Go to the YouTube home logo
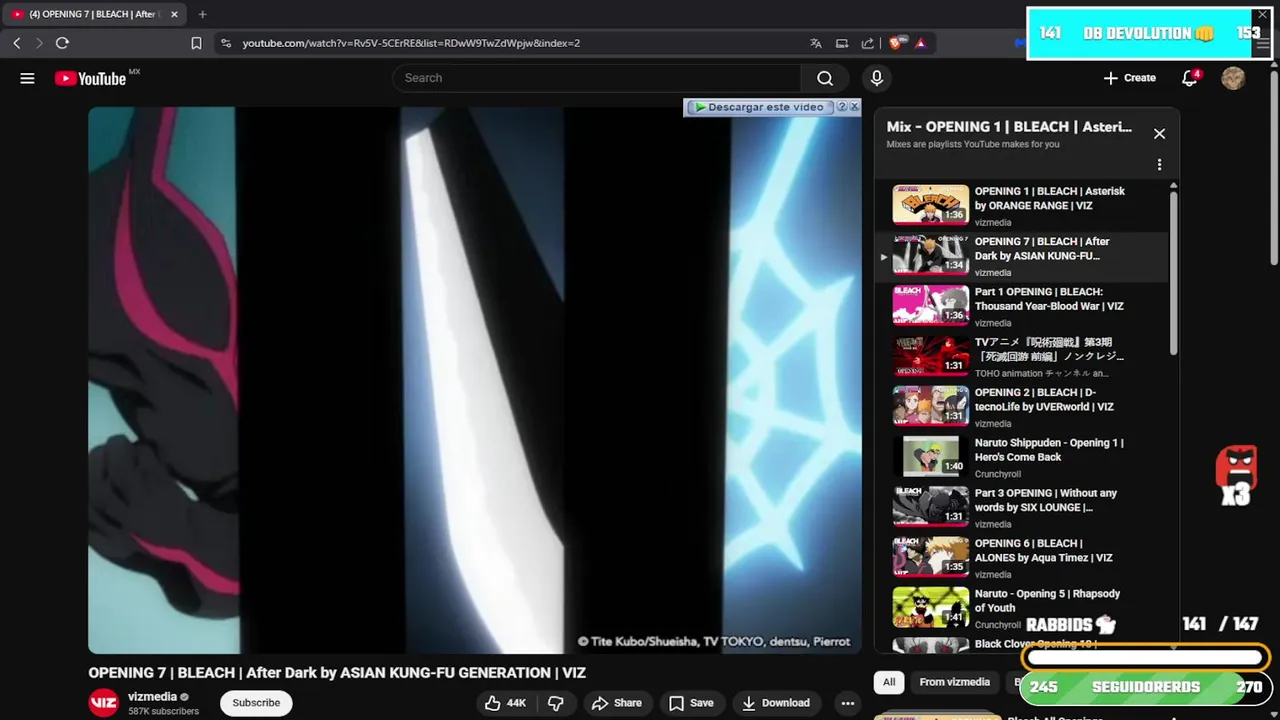 [x=90, y=78]
